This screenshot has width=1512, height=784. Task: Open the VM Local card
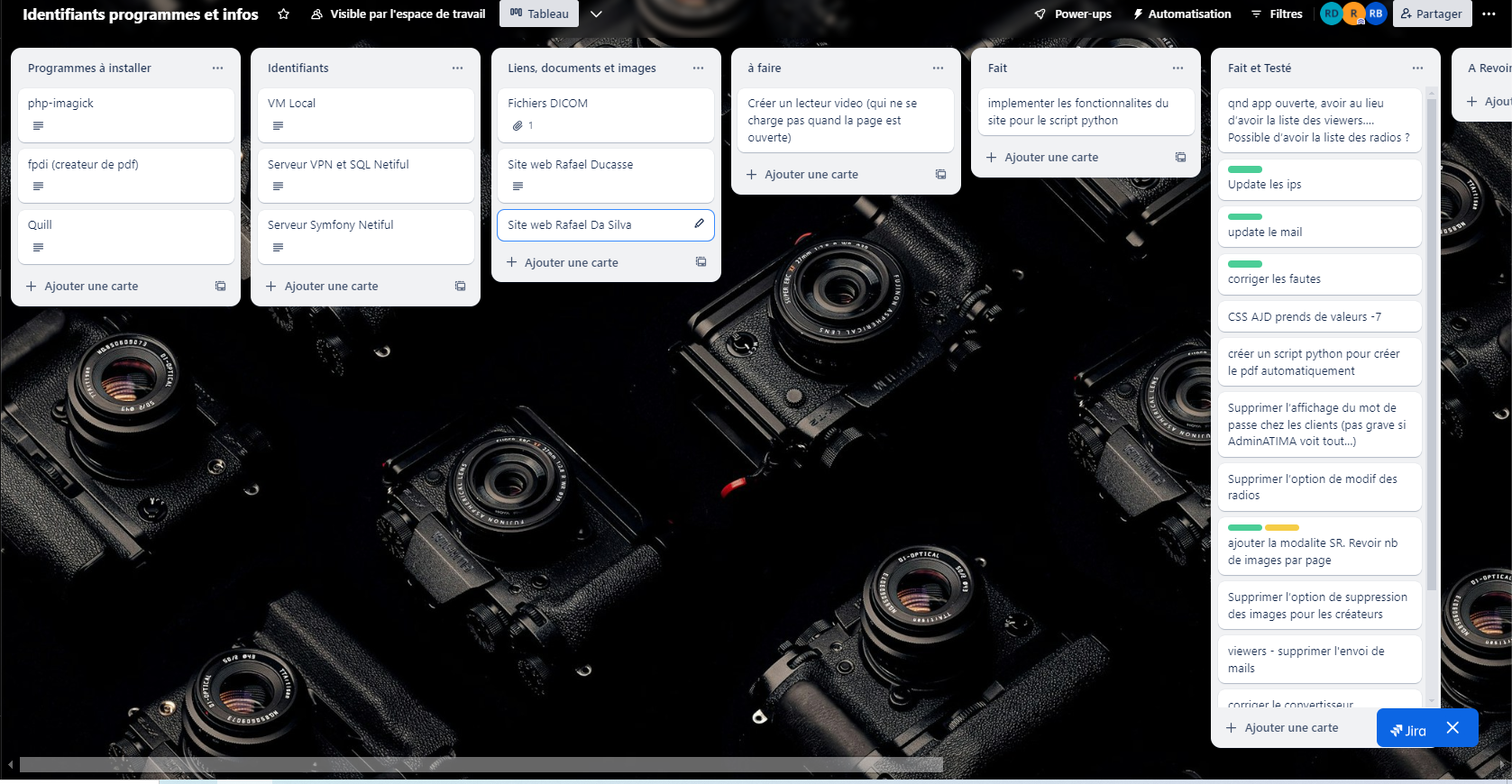click(366, 114)
